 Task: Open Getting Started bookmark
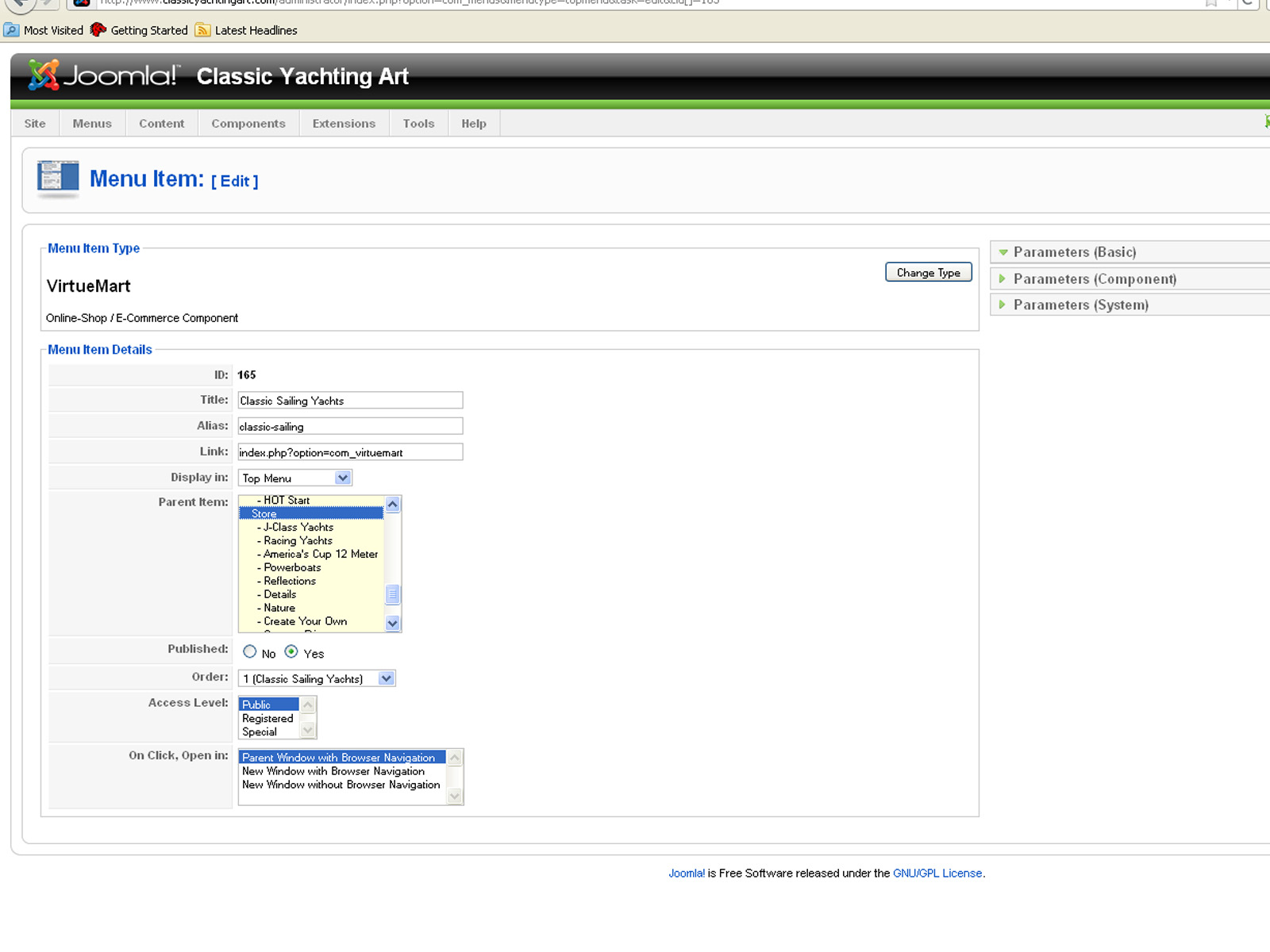point(140,30)
